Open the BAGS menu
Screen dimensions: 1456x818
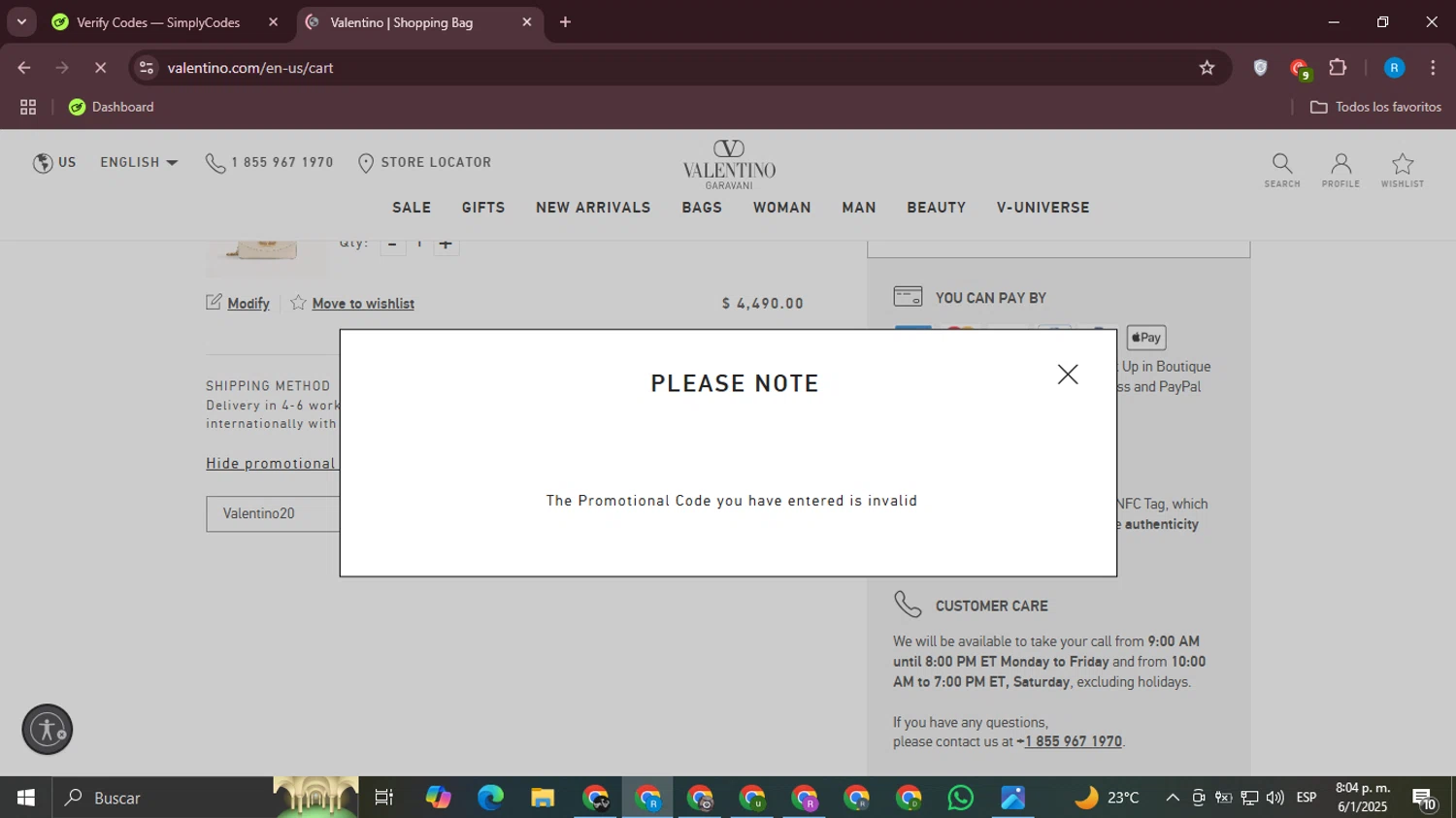point(702,208)
